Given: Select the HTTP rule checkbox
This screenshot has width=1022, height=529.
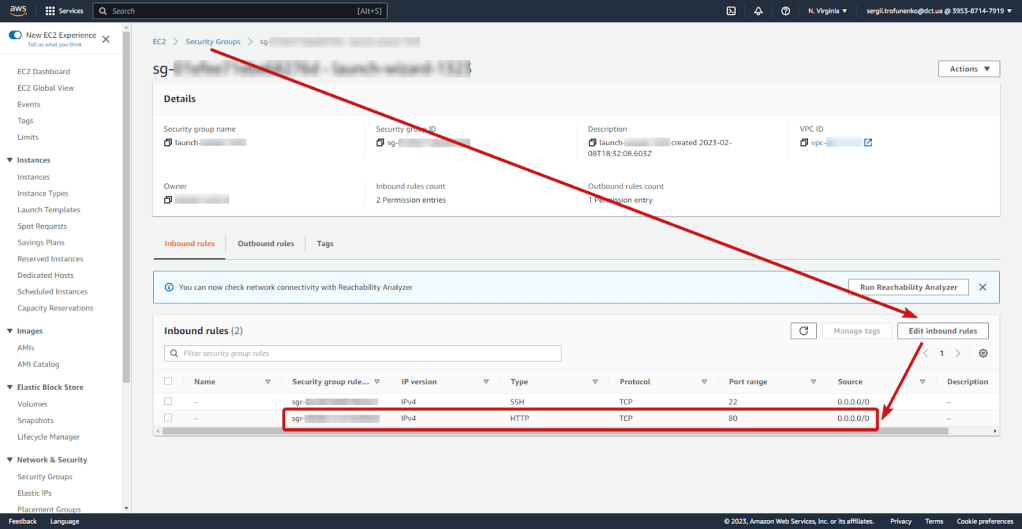Looking at the screenshot, I should 168,417.
